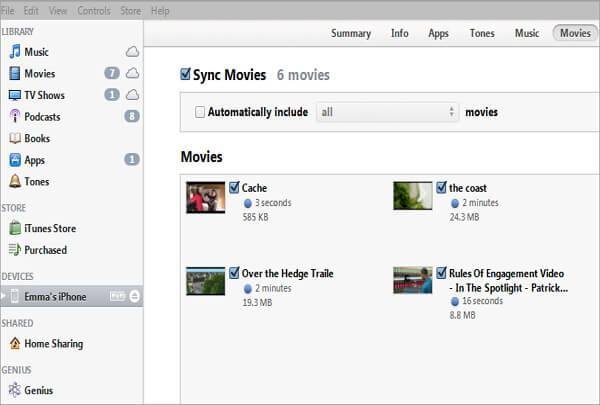Open the Store menu in menu bar
Image resolution: width=600 pixels, height=405 pixels.
pos(130,10)
